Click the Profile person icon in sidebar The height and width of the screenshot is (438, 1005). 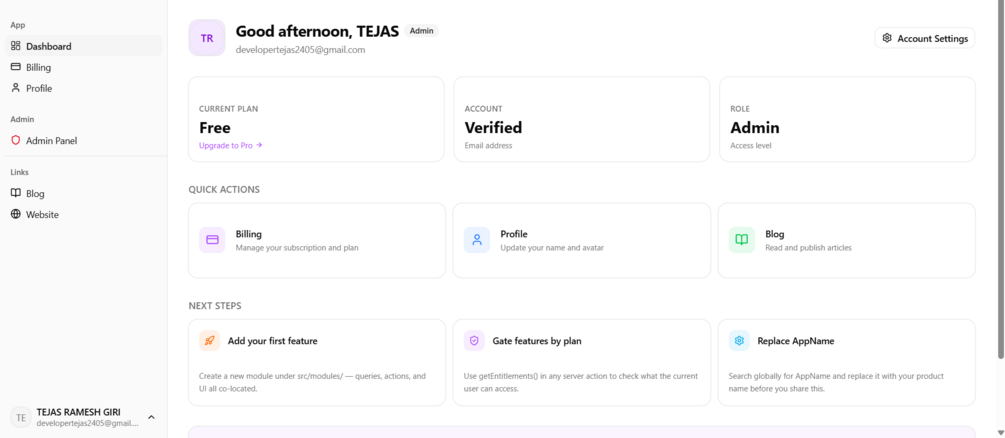click(x=16, y=88)
